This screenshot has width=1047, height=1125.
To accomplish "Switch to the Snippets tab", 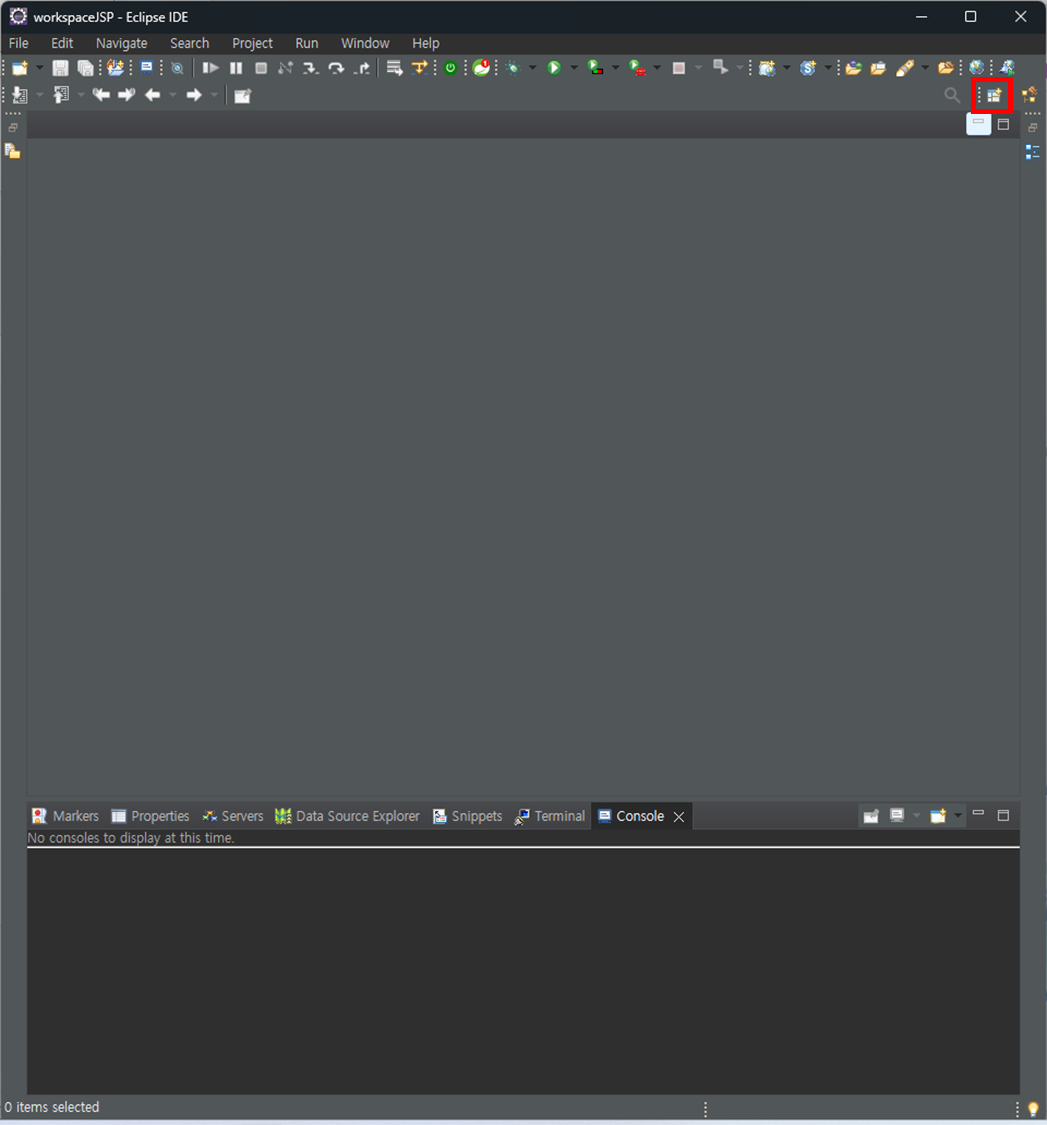I will coord(467,816).
